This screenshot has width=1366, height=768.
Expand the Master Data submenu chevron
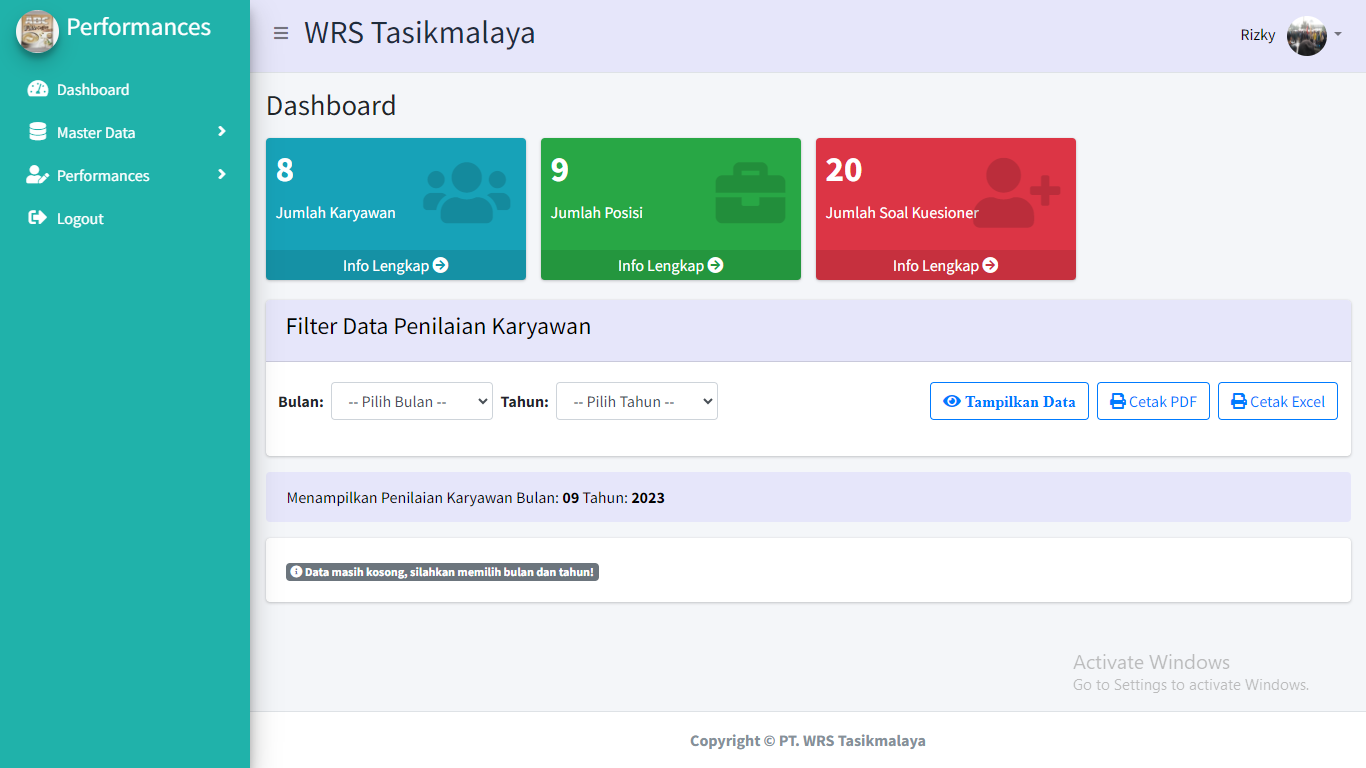tap(222, 132)
